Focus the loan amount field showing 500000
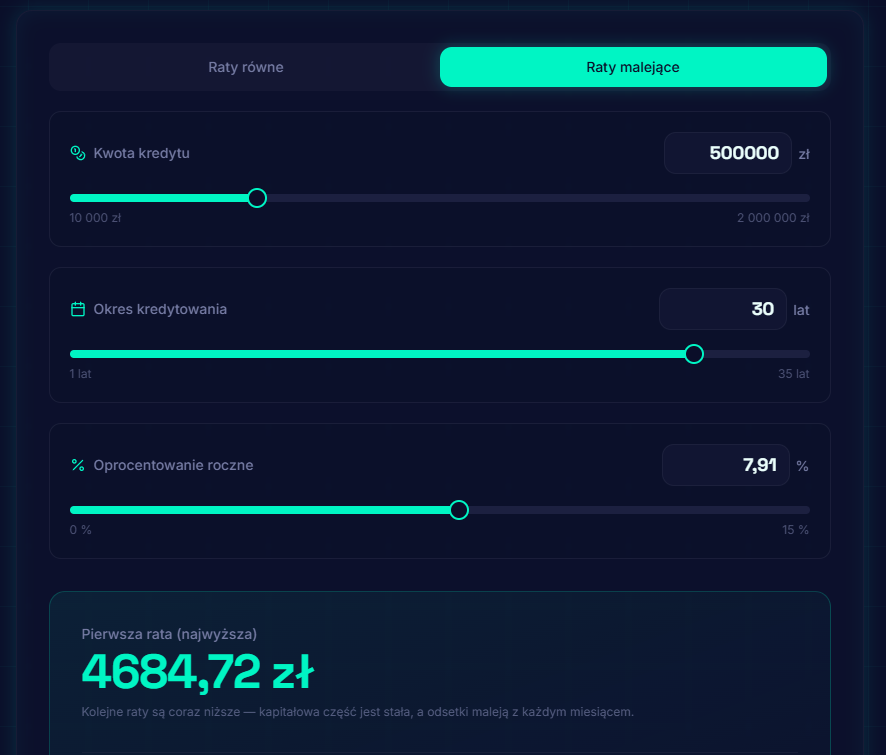Screen dimensions: 886x755 727,153
